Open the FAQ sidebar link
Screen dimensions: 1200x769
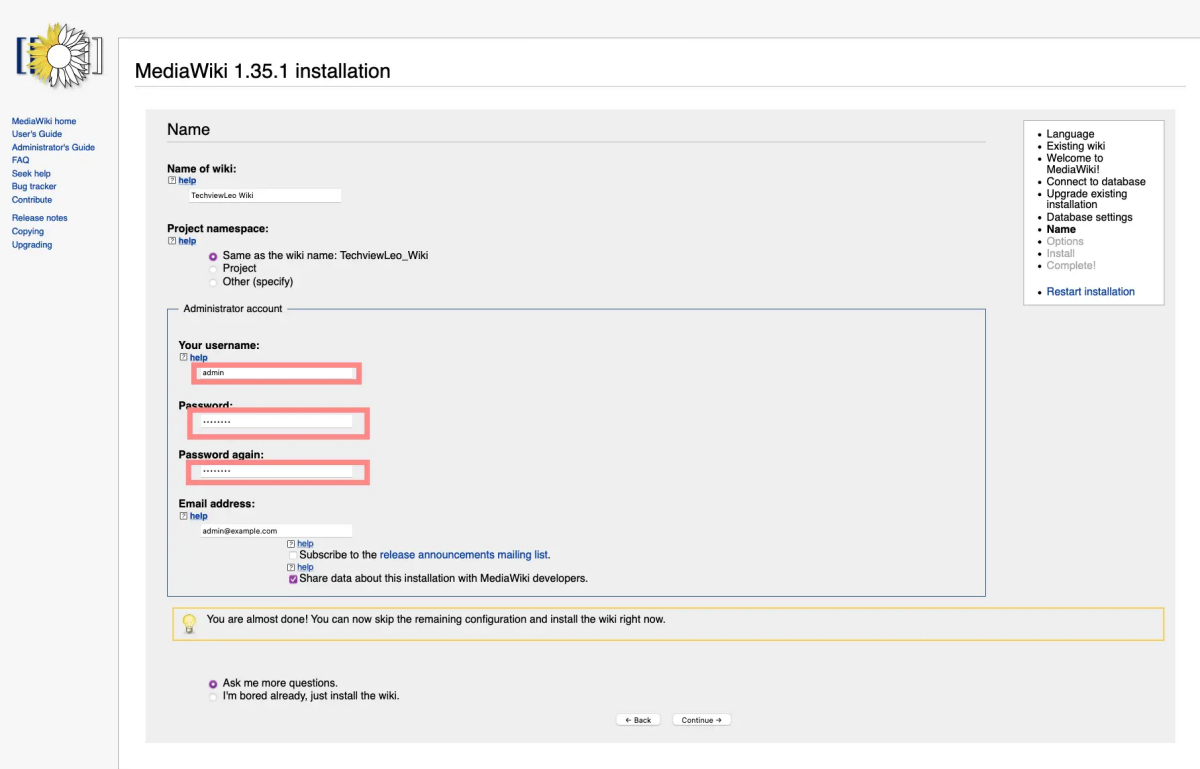coord(20,160)
